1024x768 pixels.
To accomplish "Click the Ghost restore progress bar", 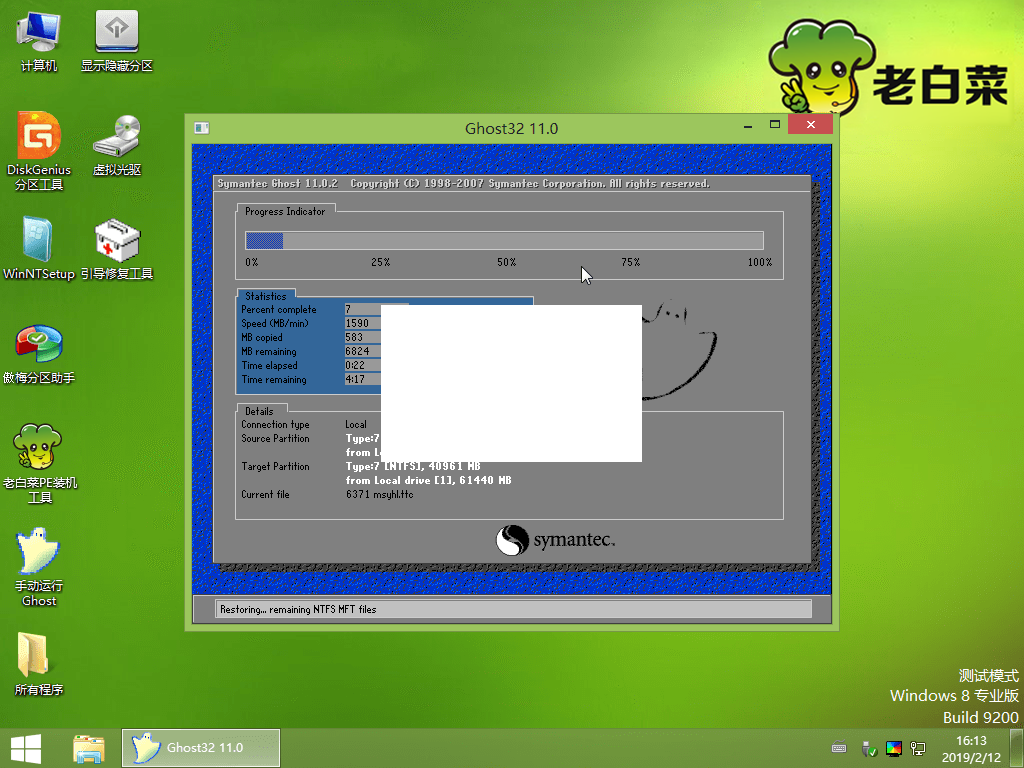I will point(504,240).
